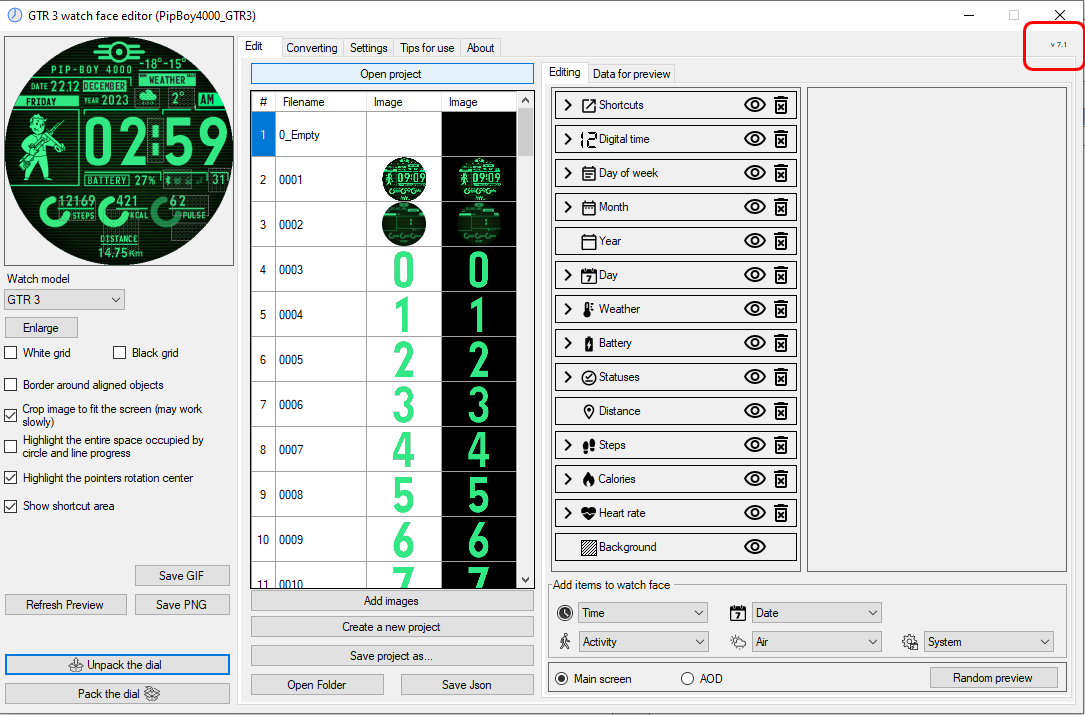
Task: Click the Open project button
Action: [x=392, y=74]
